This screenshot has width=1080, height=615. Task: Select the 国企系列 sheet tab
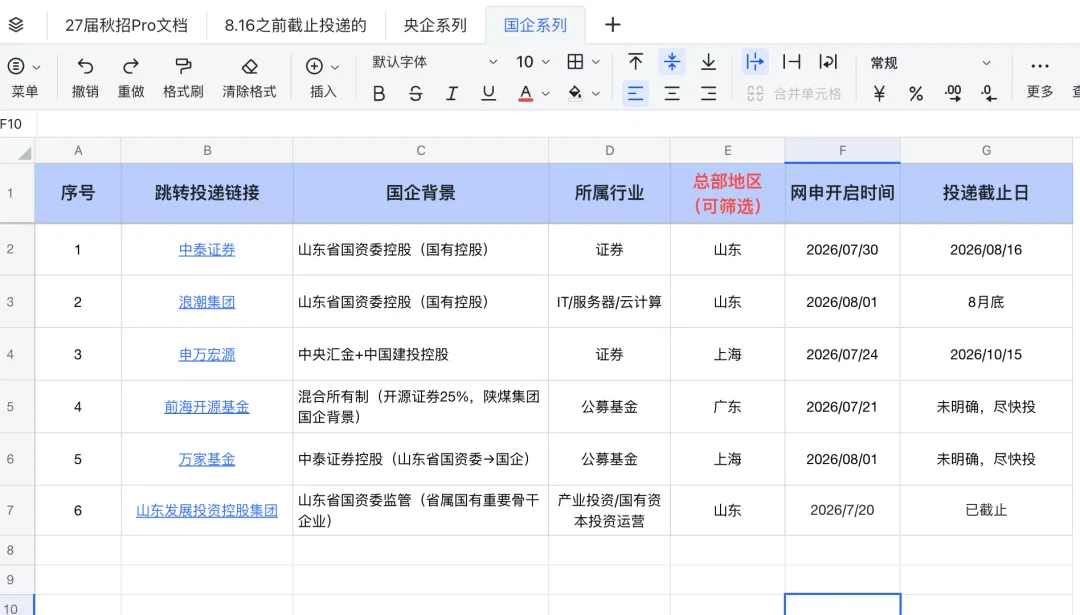(535, 25)
